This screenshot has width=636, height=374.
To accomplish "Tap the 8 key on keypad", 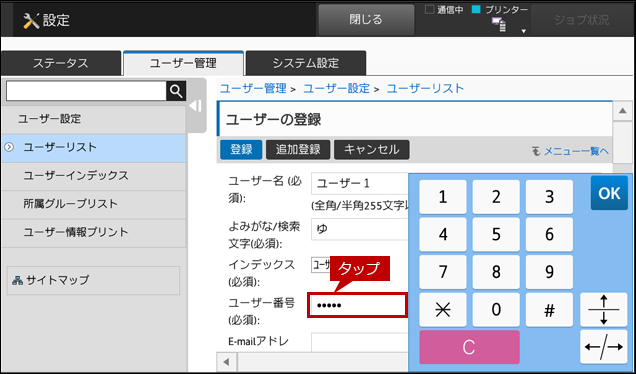I will (x=496, y=272).
